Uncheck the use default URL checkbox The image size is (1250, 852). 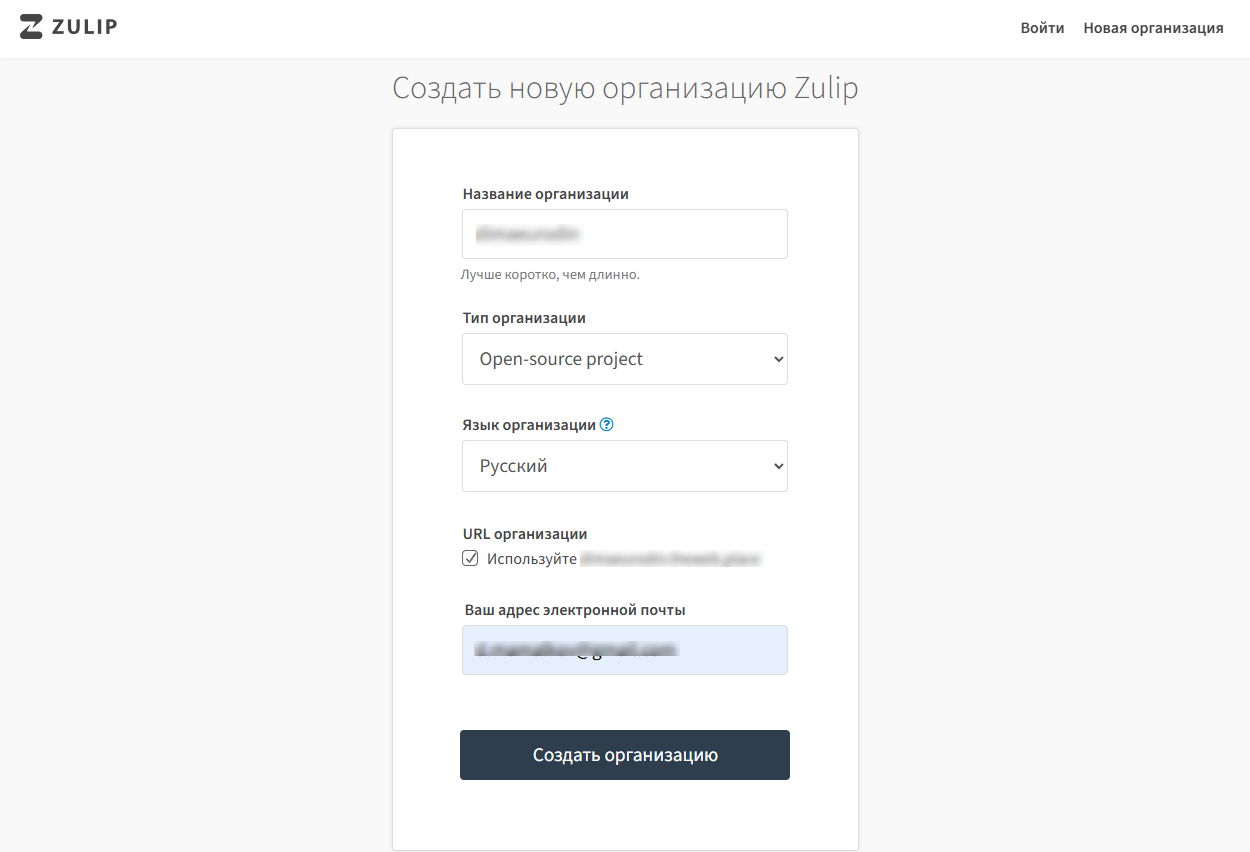[x=470, y=558]
